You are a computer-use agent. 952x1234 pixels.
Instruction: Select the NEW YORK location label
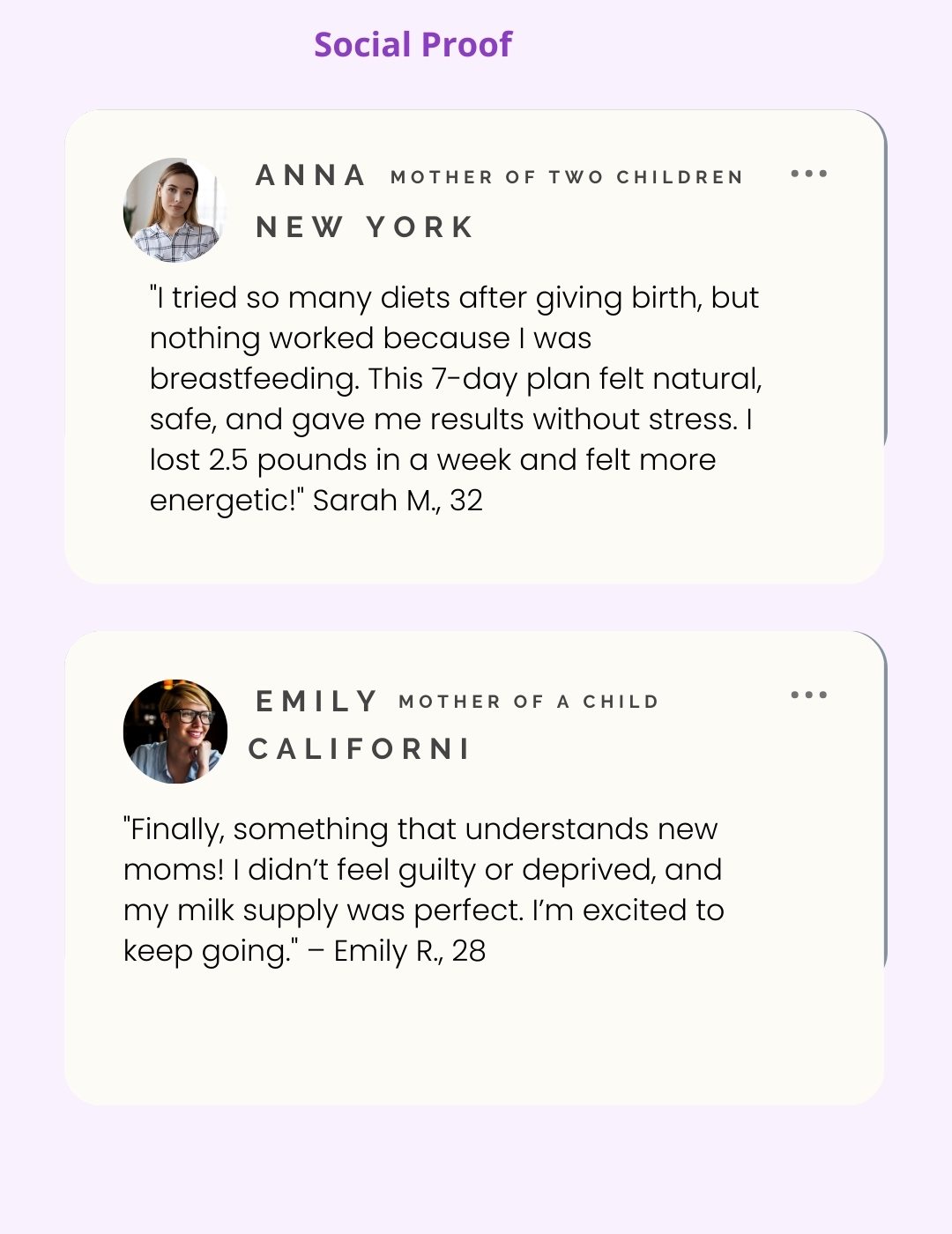365,227
